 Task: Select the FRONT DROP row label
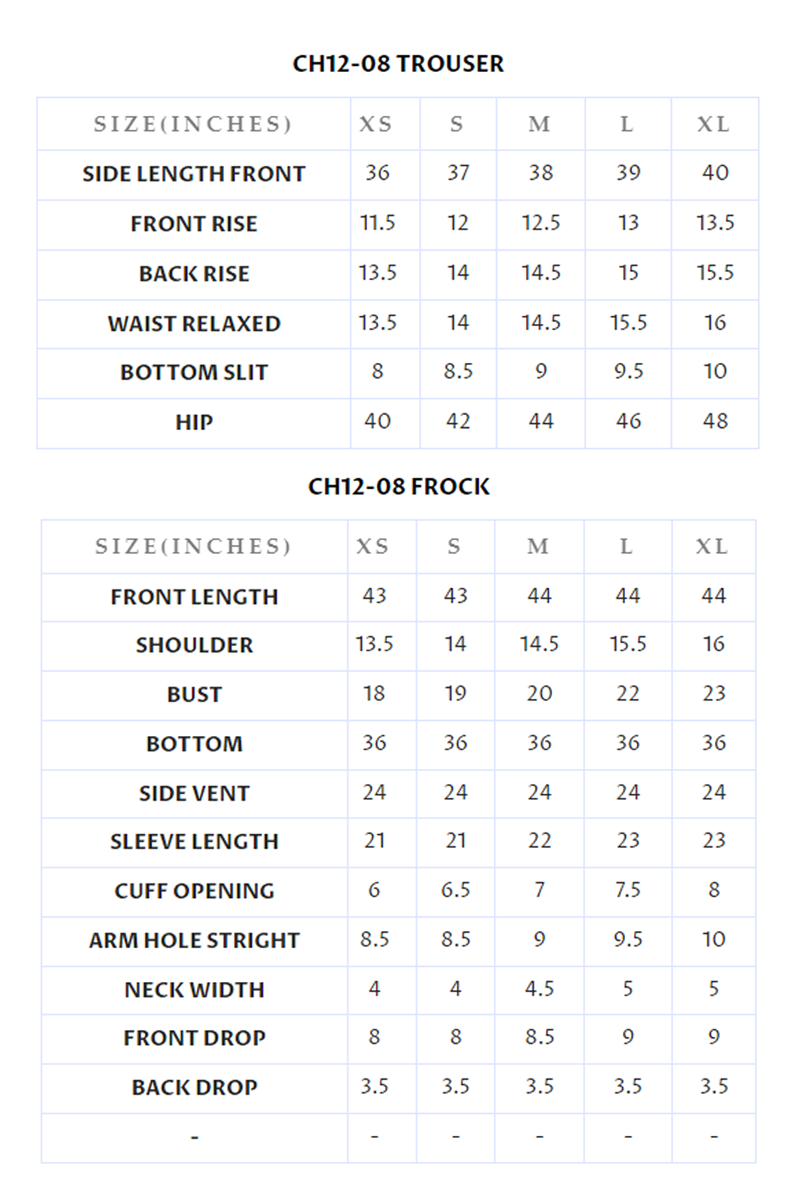tap(194, 1038)
